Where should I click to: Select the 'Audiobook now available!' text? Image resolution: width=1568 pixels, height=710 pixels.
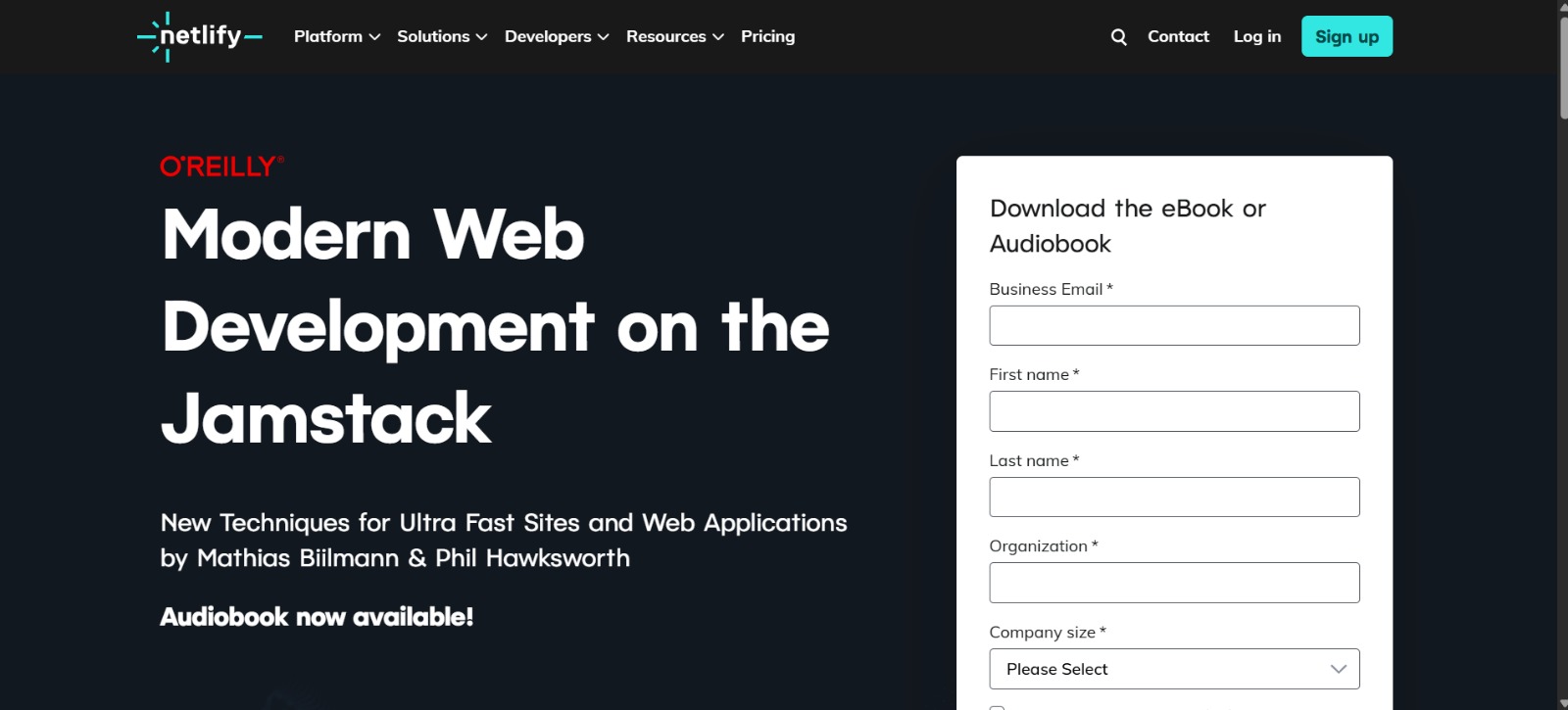[317, 617]
